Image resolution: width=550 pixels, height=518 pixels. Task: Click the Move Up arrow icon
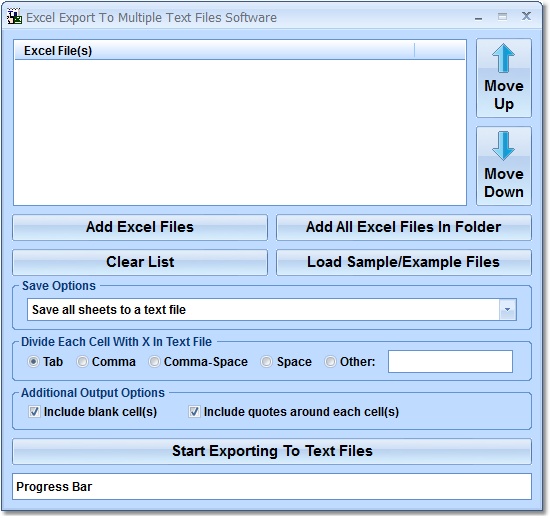point(503,58)
